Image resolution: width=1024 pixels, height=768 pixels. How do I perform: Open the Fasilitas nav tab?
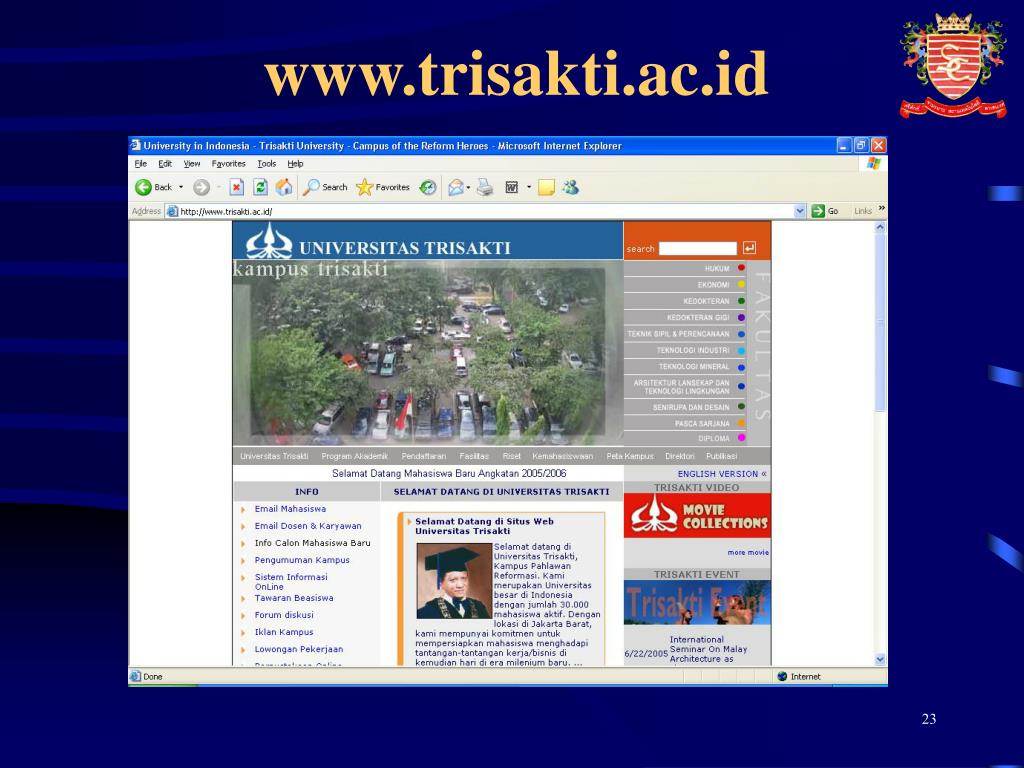(x=474, y=456)
